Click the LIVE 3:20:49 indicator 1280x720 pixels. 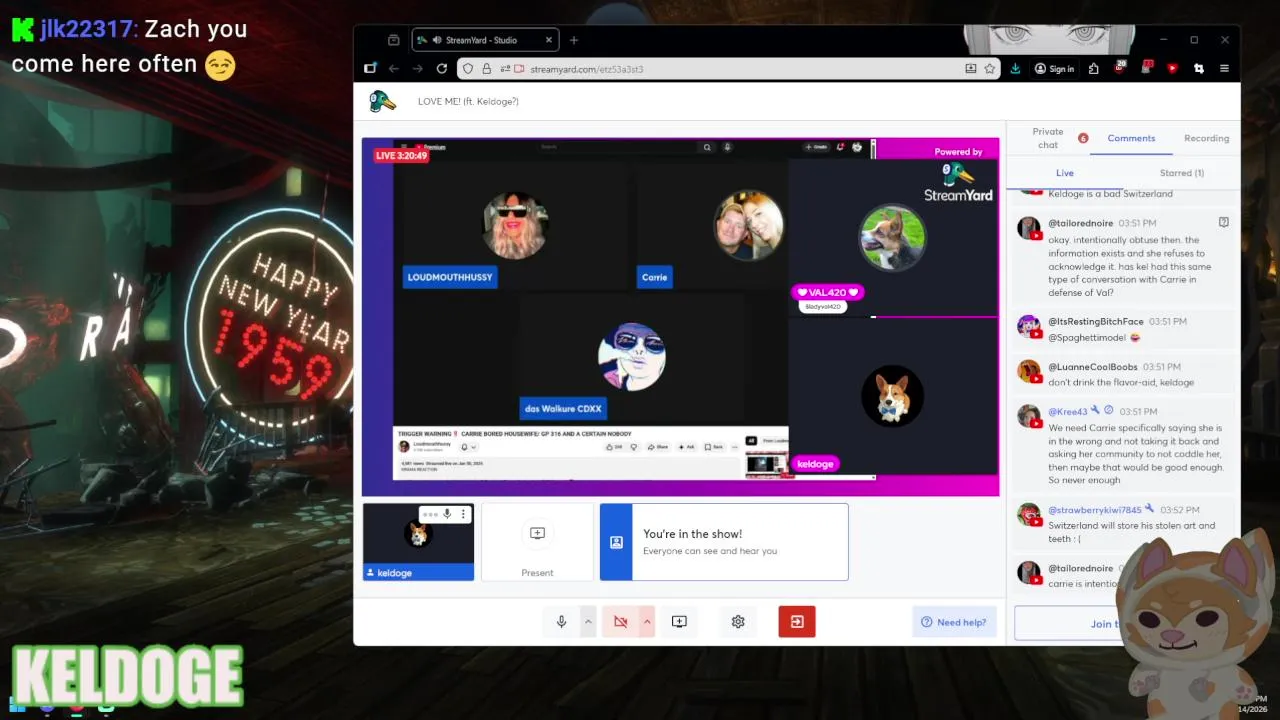pos(401,155)
